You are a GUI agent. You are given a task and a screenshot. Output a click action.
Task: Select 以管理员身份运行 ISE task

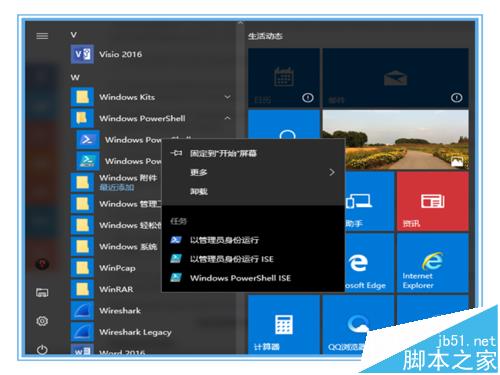(253, 259)
